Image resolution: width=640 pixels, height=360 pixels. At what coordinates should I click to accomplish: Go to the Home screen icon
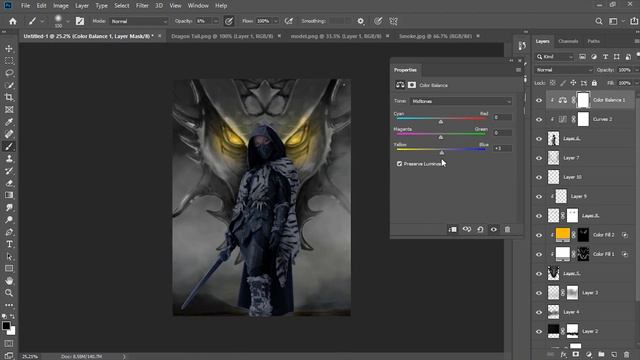pos(13,21)
